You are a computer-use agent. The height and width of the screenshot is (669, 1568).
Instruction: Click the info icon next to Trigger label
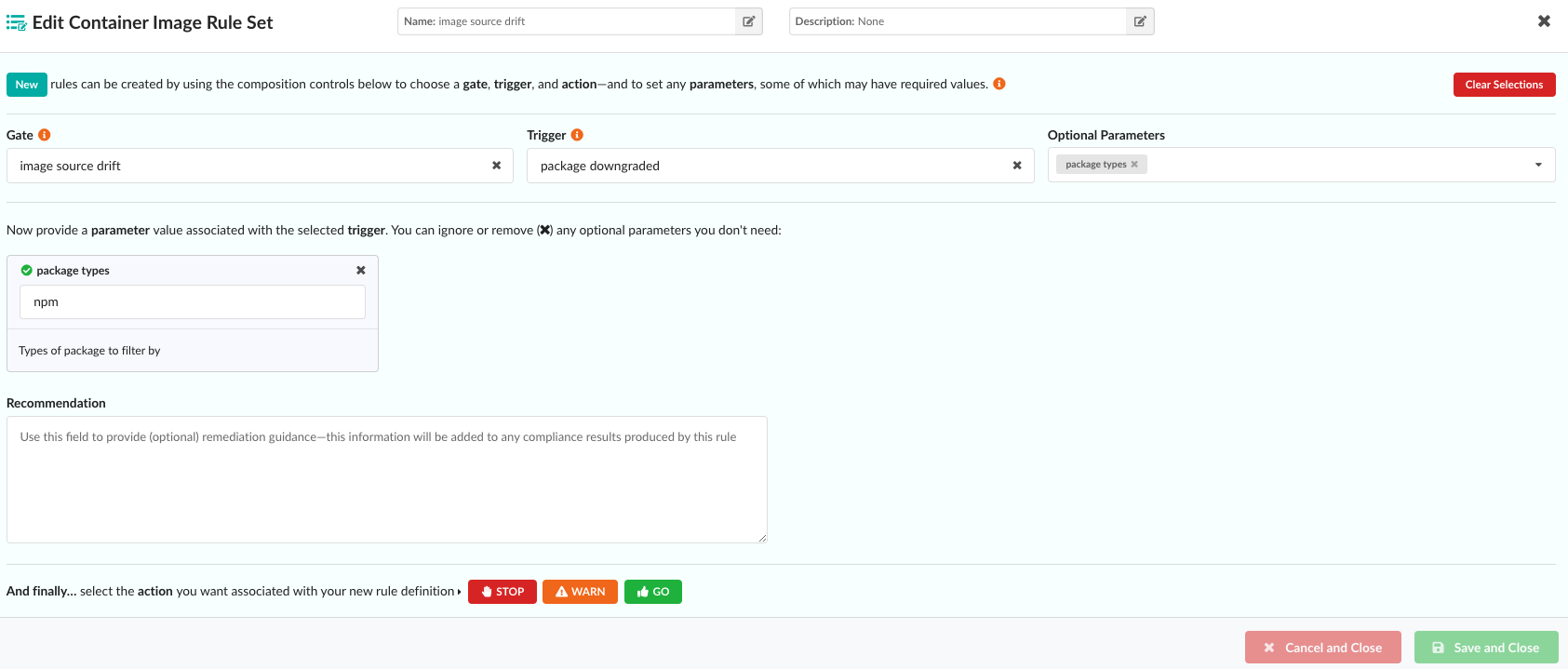click(x=577, y=135)
